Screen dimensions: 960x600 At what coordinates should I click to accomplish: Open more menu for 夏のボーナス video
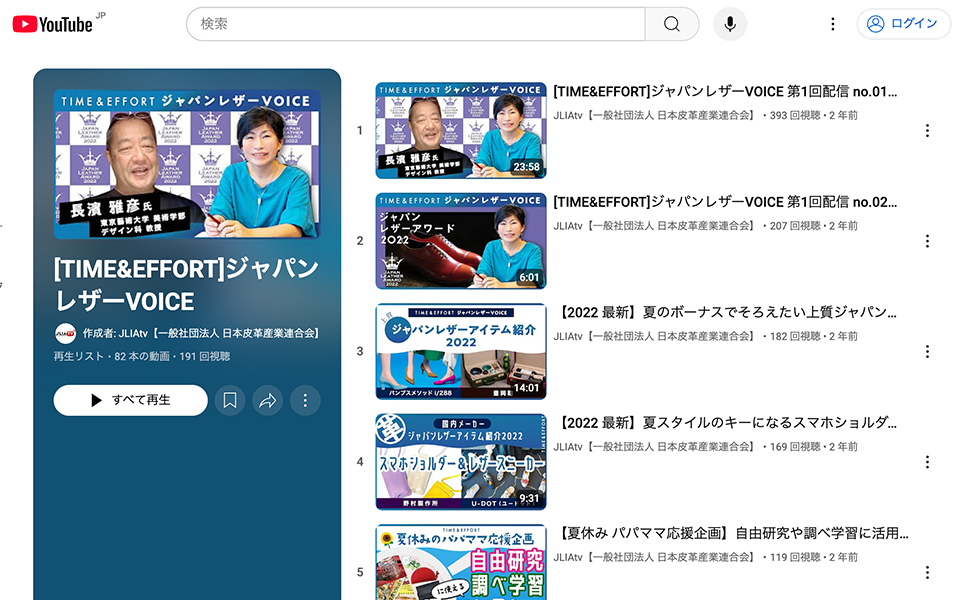928,351
